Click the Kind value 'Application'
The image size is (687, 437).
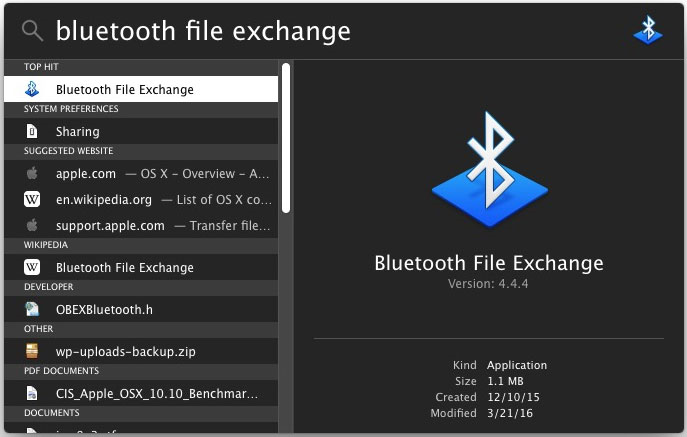(x=517, y=365)
